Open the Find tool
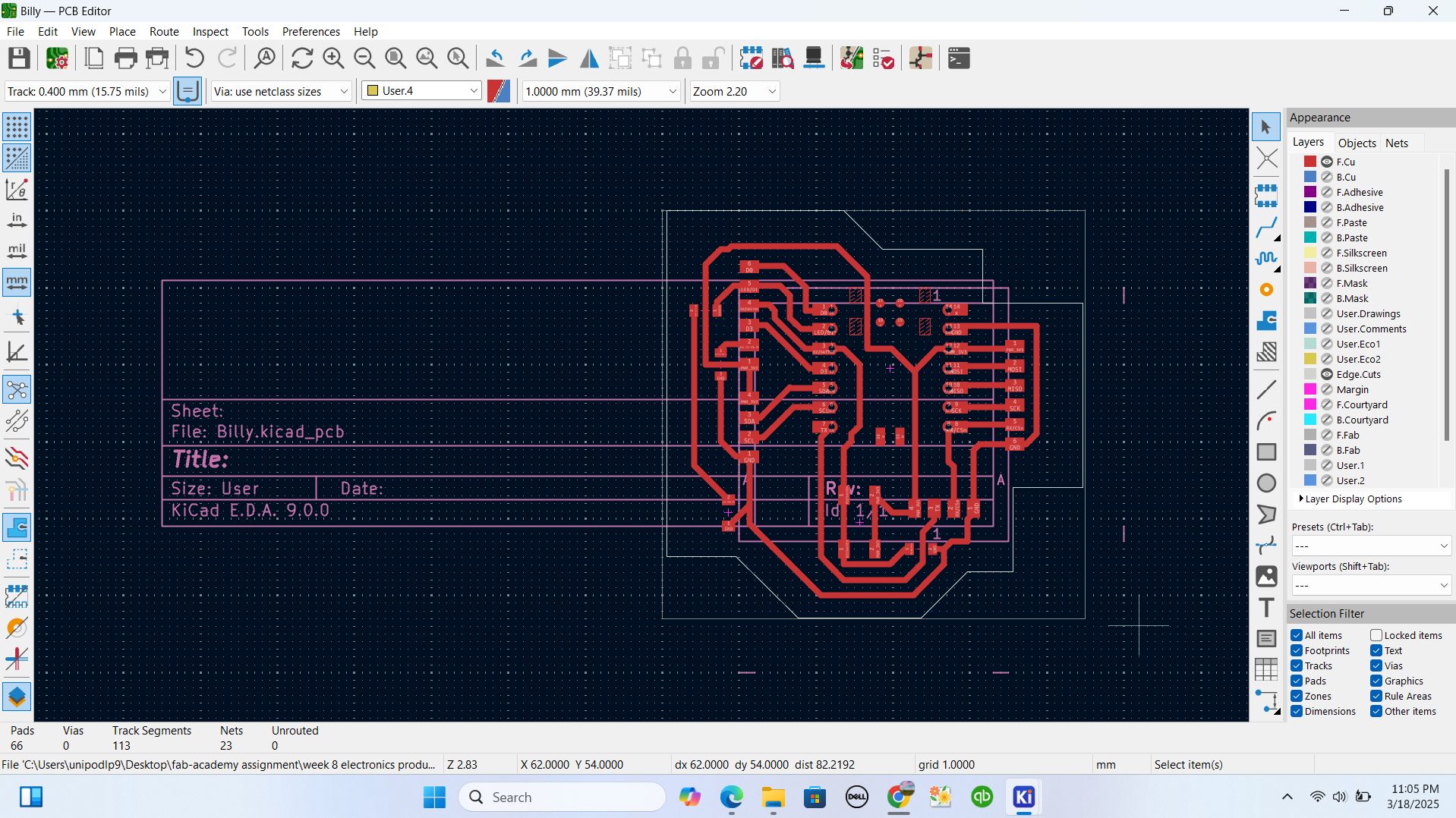Image resolution: width=1456 pixels, height=818 pixels. click(264, 58)
